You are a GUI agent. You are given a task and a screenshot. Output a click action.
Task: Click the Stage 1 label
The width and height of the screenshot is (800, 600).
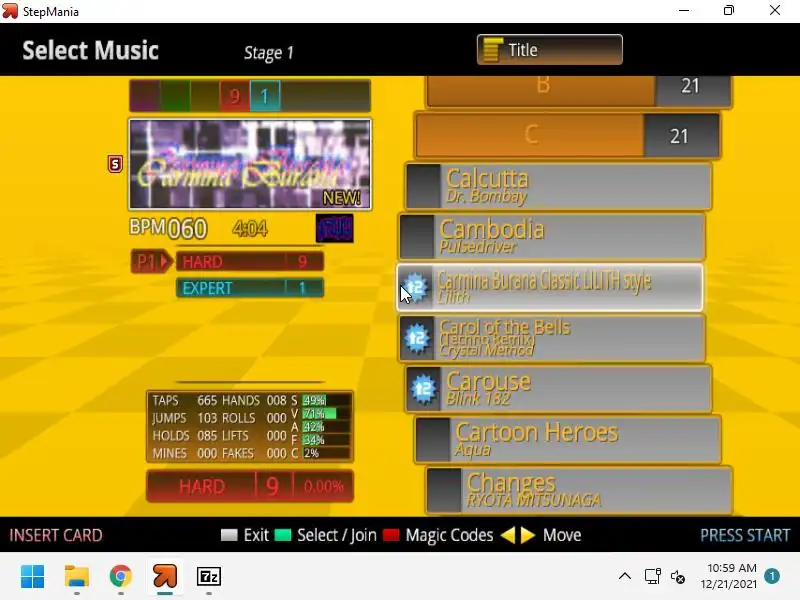[269, 53]
